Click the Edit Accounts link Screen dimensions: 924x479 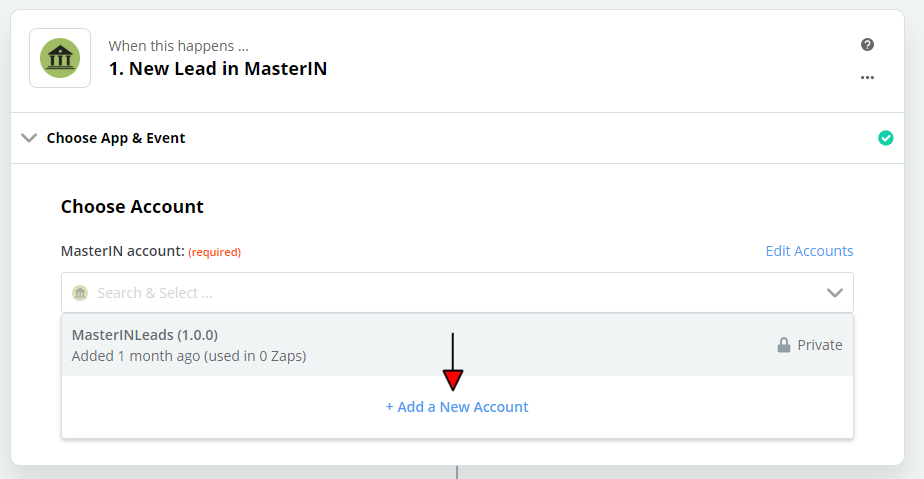809,251
